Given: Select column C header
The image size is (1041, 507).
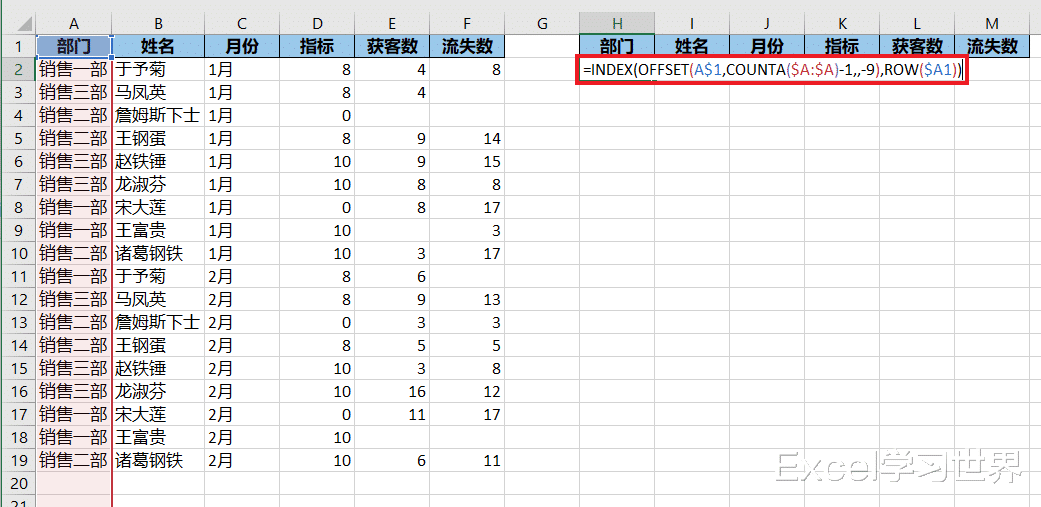Looking at the screenshot, I should click(242, 24).
